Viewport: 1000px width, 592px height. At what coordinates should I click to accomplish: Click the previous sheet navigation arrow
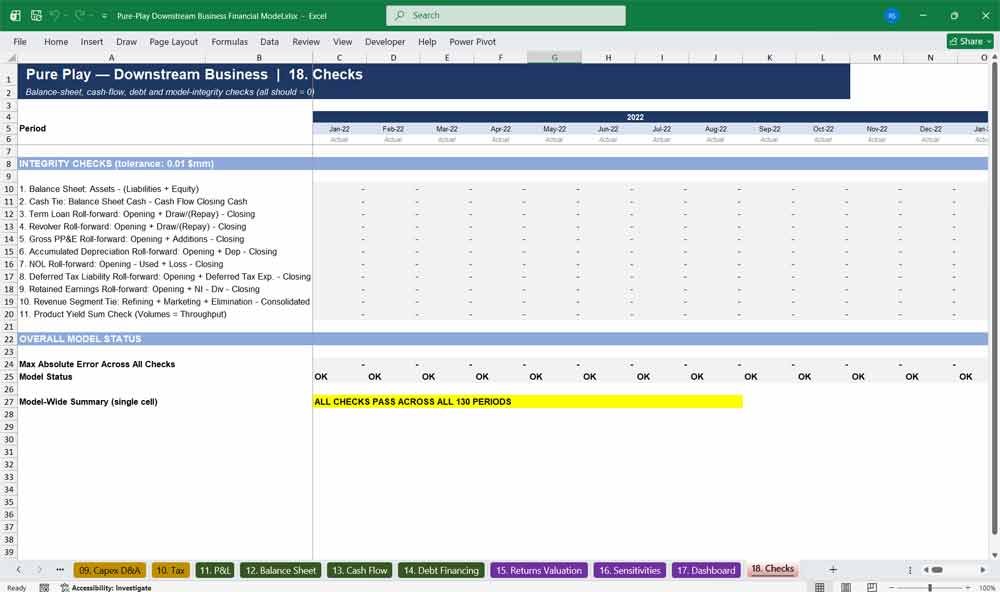click(18, 570)
